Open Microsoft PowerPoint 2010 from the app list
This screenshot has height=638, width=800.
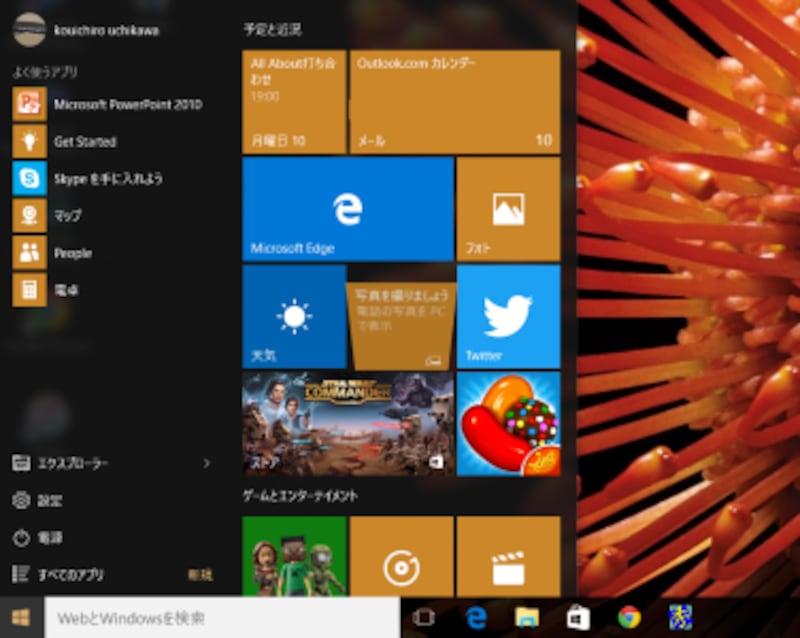tap(108, 104)
